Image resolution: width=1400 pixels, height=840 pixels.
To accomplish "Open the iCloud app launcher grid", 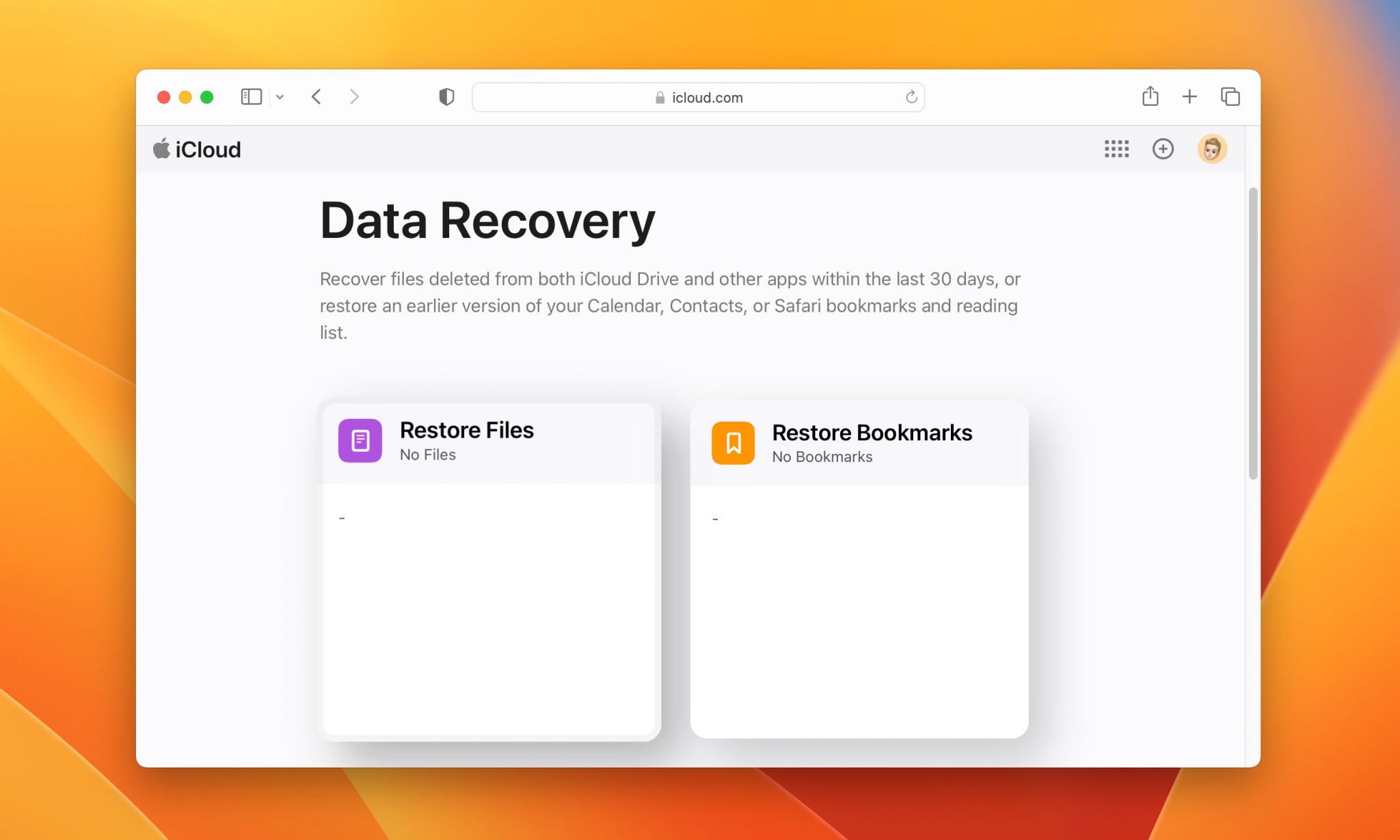I will 1117,149.
